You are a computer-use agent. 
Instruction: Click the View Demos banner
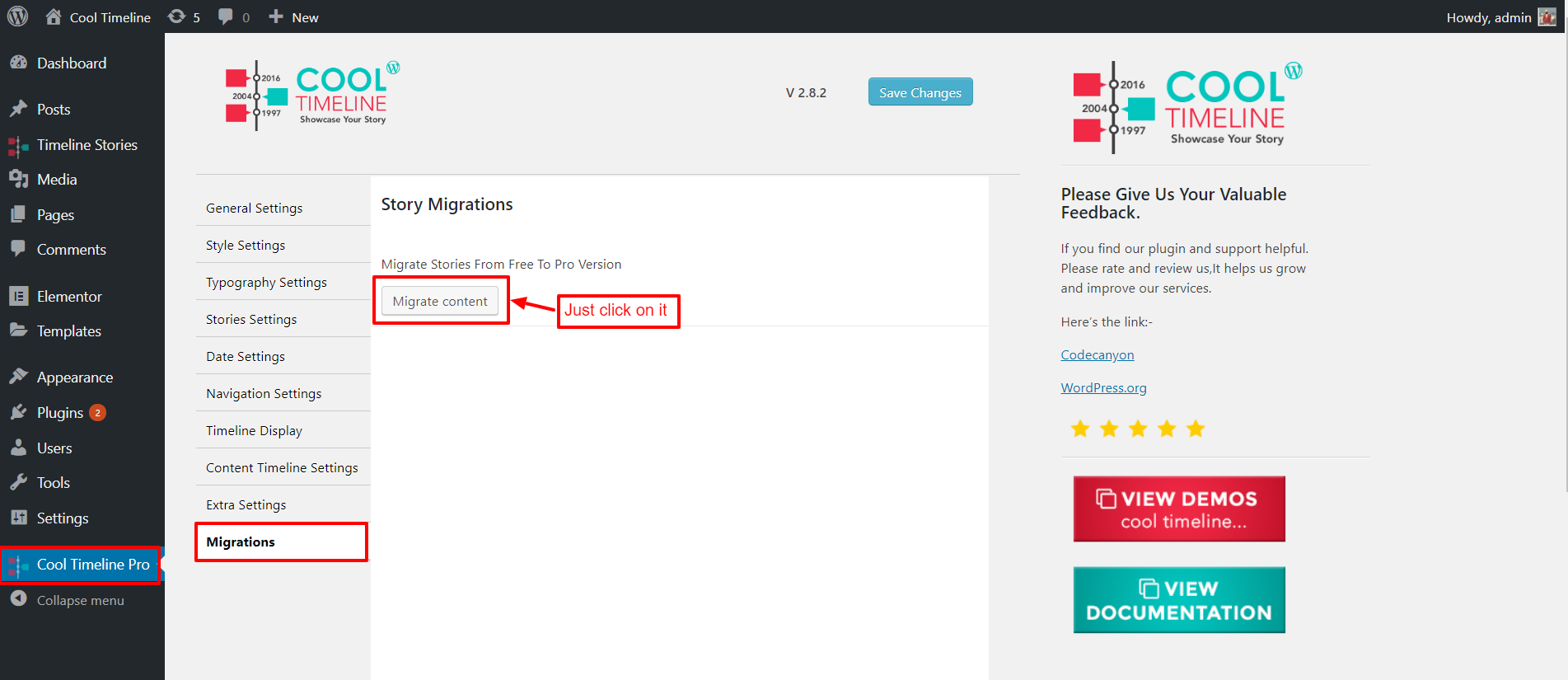(1179, 509)
